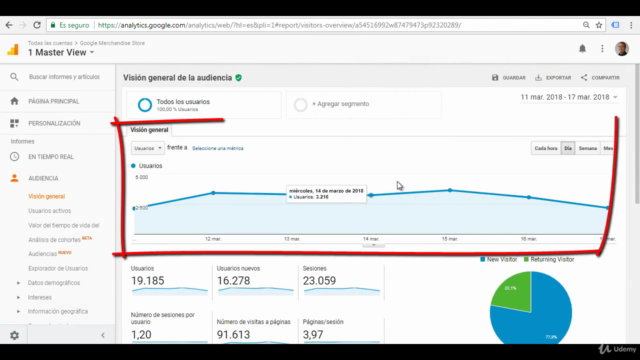Click Guardar to save the report
Image resolution: width=640 pixels, height=360 pixels.
pos(509,78)
